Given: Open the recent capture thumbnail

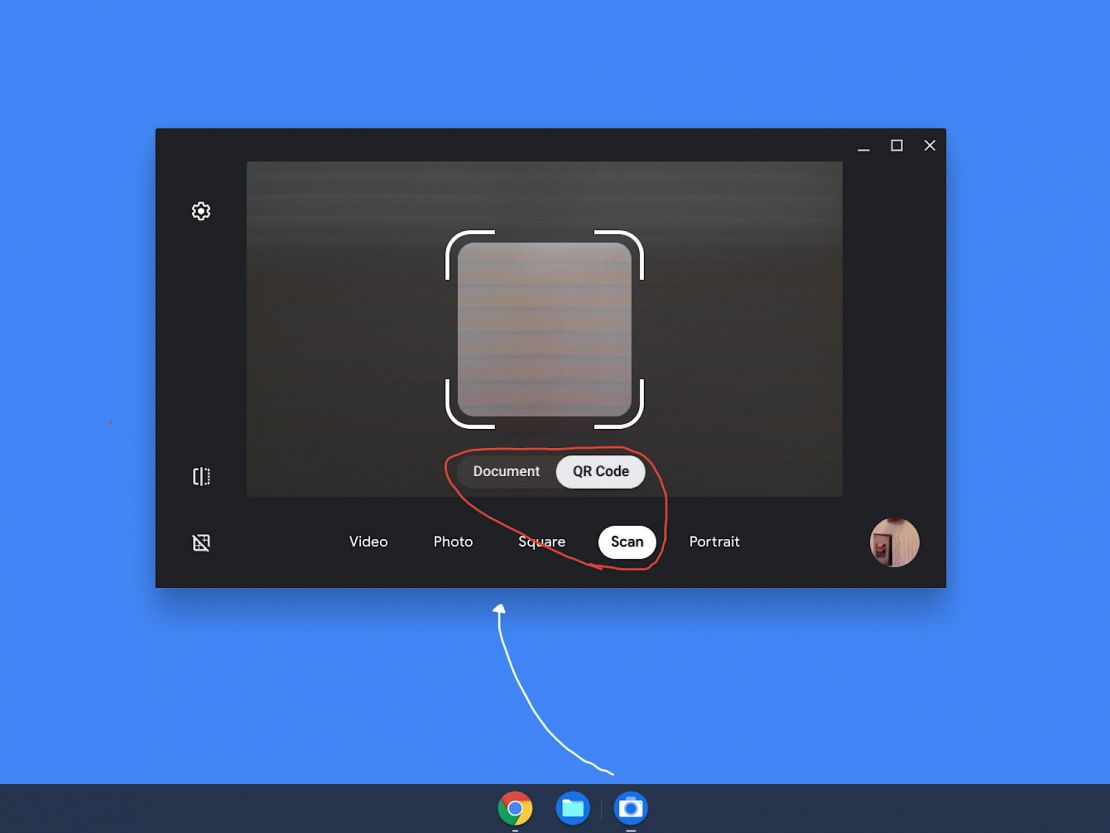Looking at the screenshot, I should click(894, 542).
